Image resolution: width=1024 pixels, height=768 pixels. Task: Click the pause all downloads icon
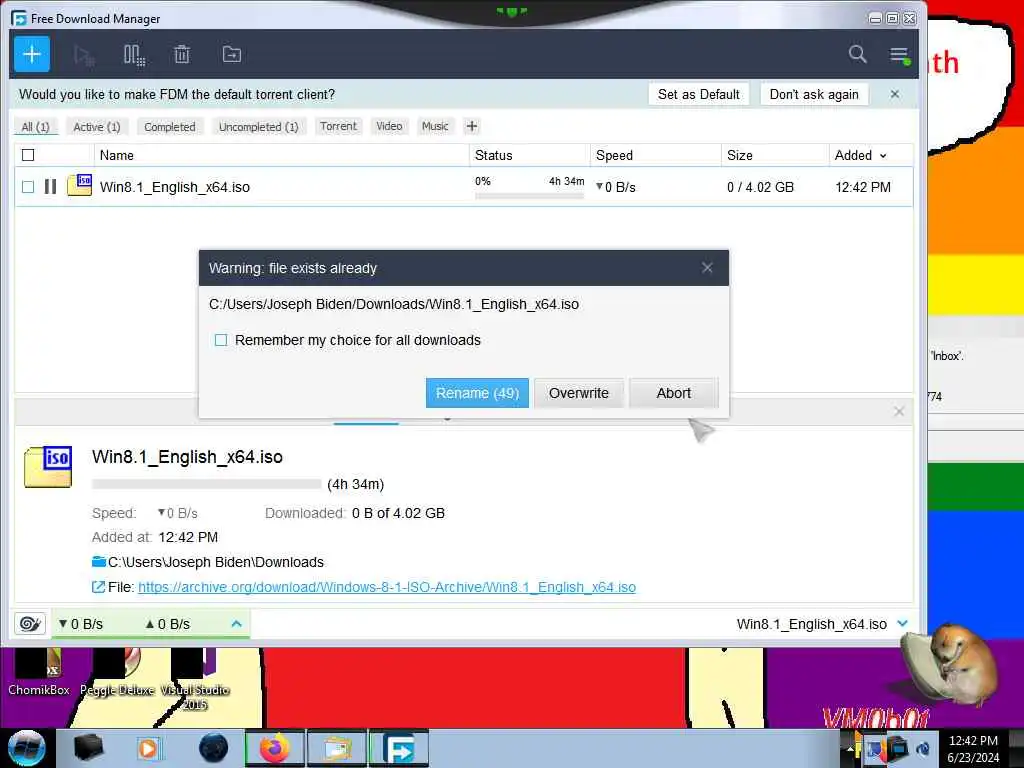coord(134,55)
